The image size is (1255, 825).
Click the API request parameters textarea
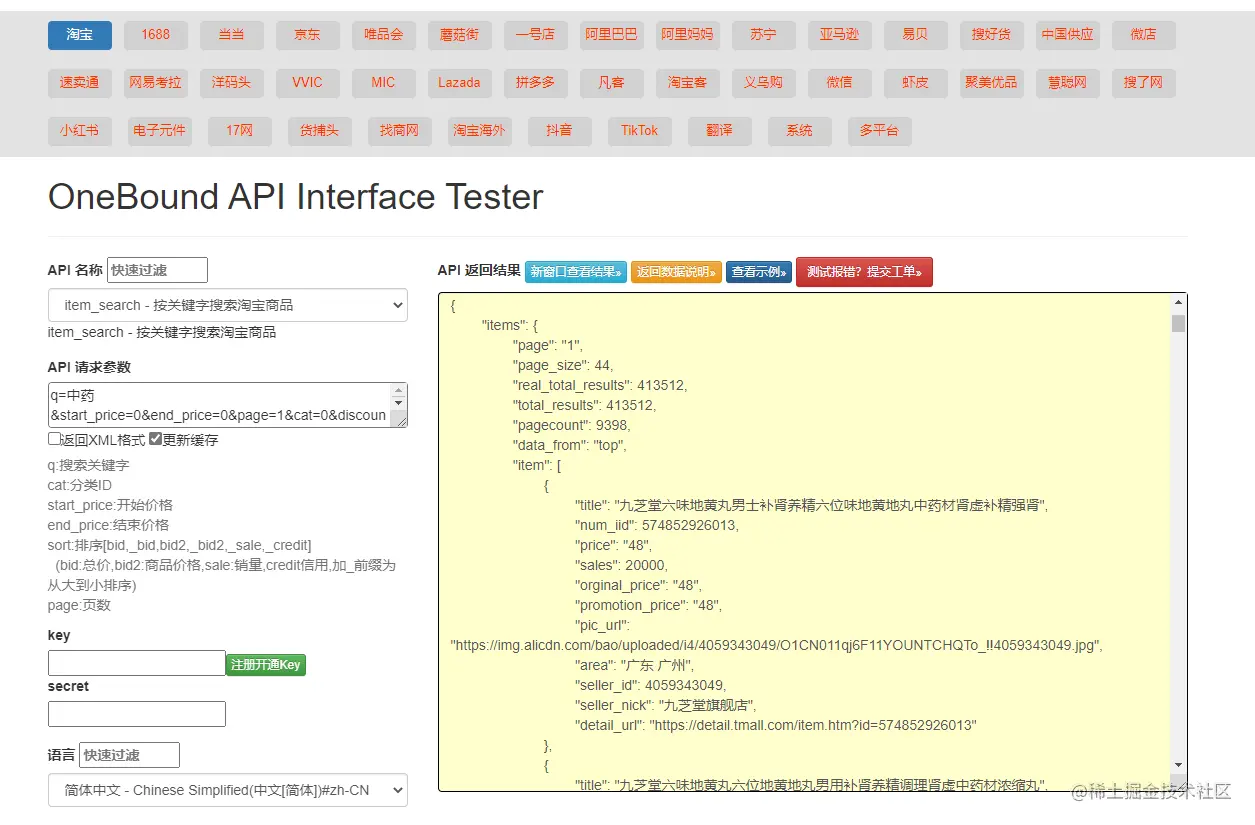220,405
